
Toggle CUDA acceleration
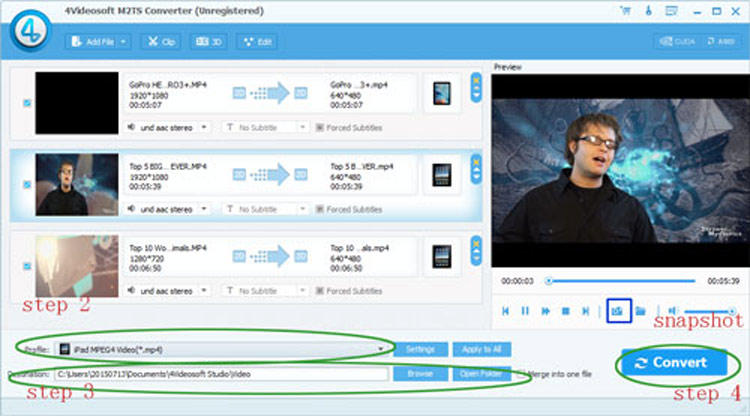[x=677, y=42]
